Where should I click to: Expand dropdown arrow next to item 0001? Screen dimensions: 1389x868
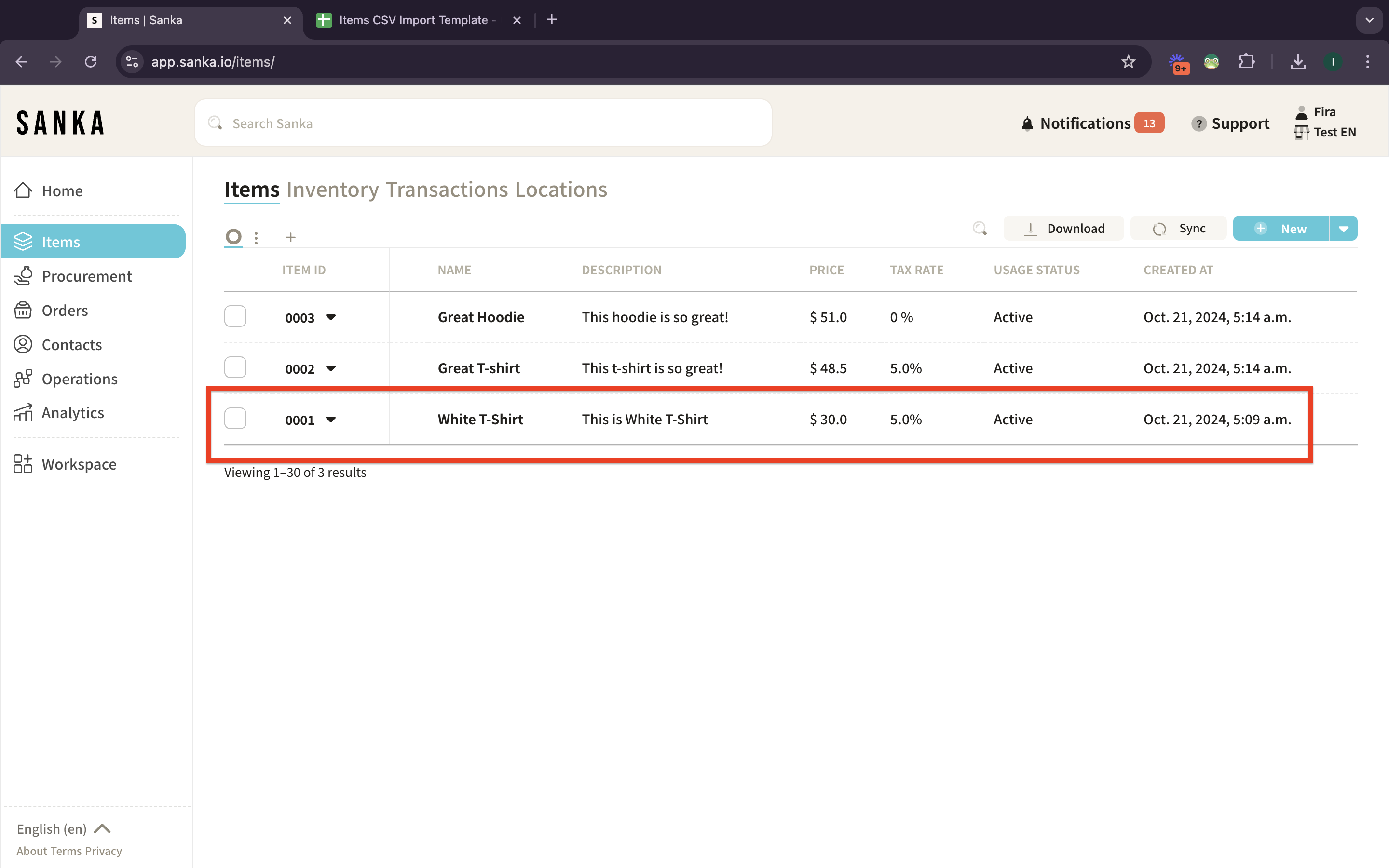coord(330,419)
